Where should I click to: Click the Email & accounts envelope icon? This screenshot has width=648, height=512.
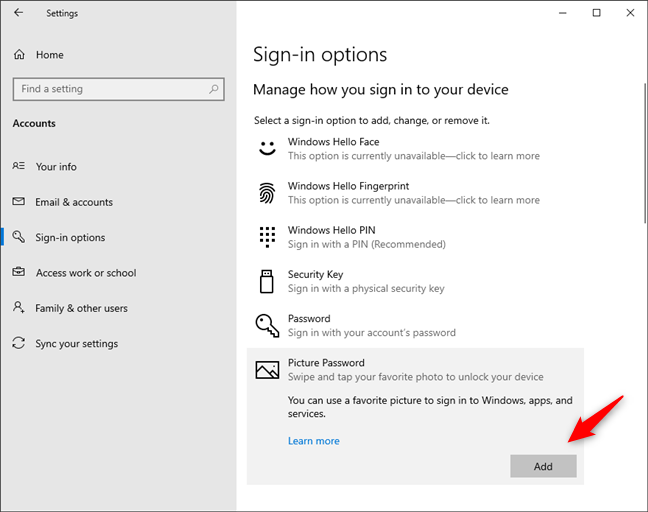tap(19, 202)
